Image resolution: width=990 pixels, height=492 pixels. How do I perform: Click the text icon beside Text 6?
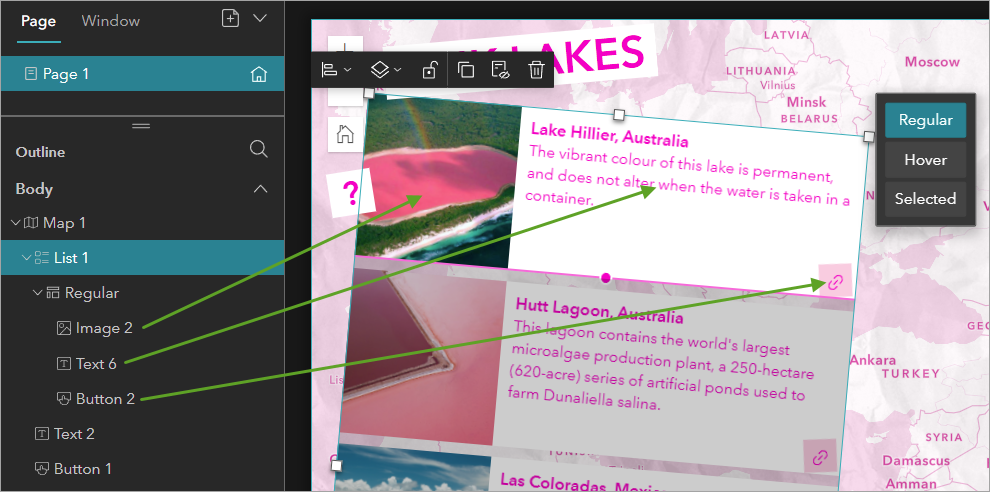click(x=64, y=364)
